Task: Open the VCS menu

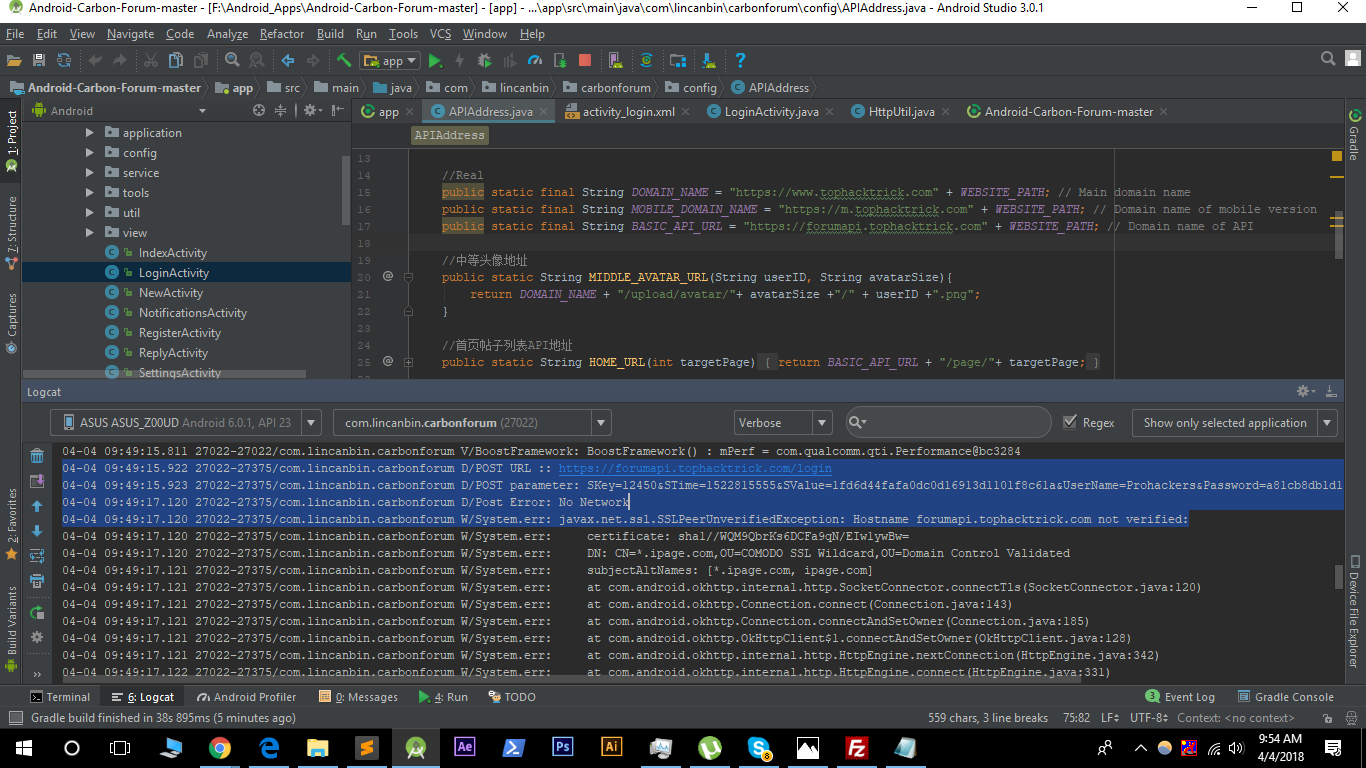Action: click(440, 34)
